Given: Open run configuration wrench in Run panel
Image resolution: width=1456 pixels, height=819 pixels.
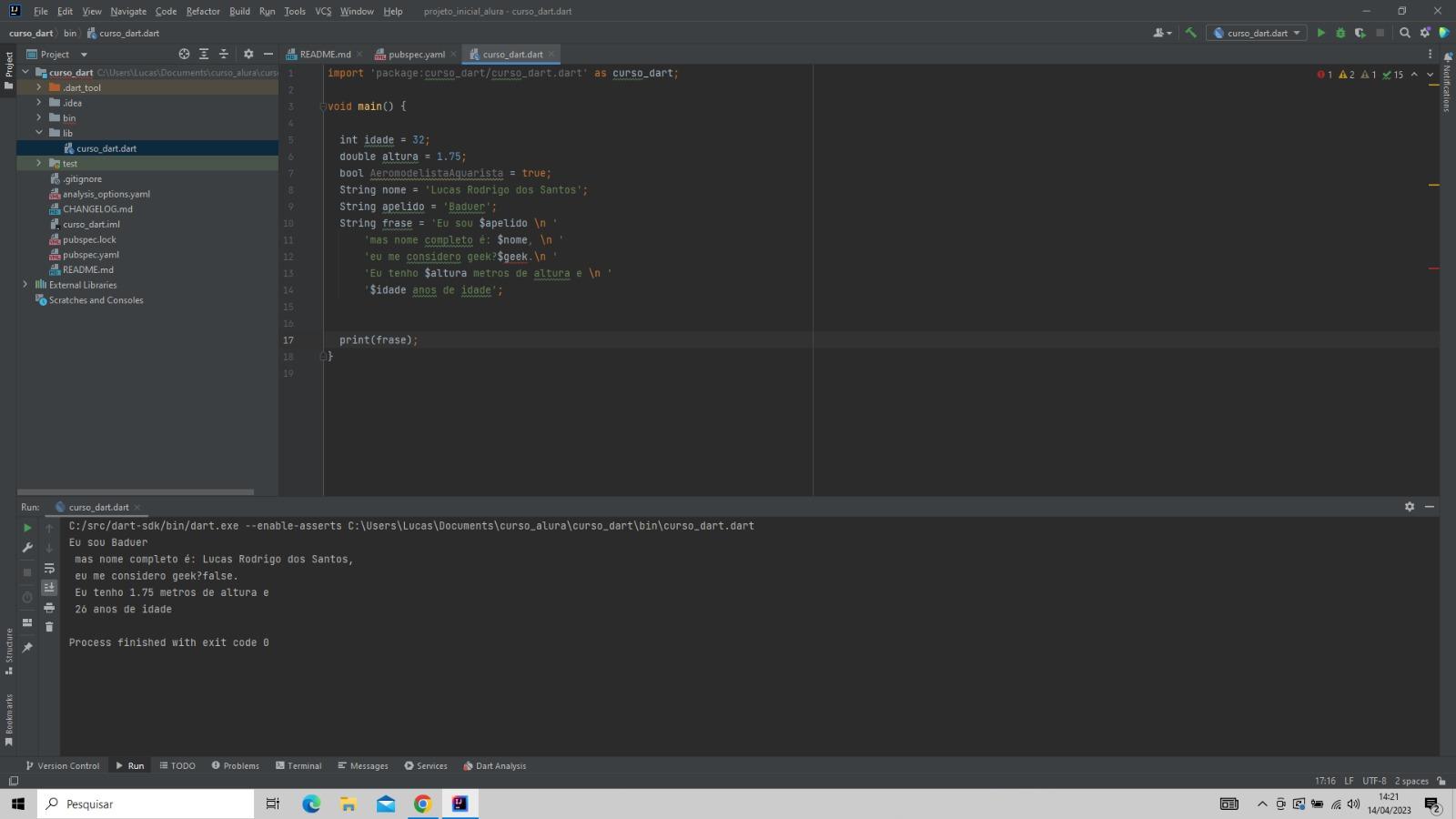Looking at the screenshot, I should pos(27,548).
